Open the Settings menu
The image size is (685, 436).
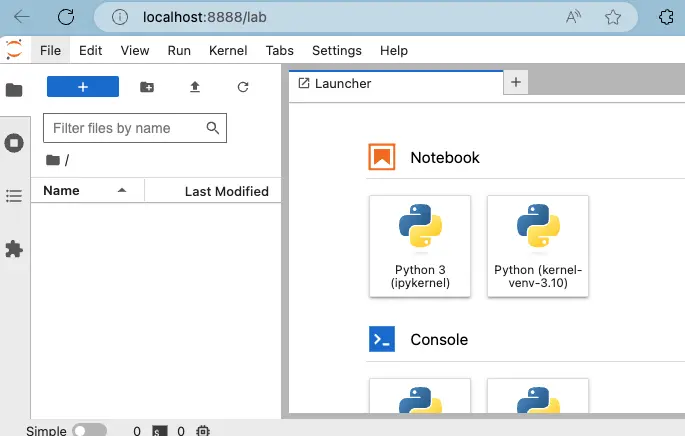[337, 51]
